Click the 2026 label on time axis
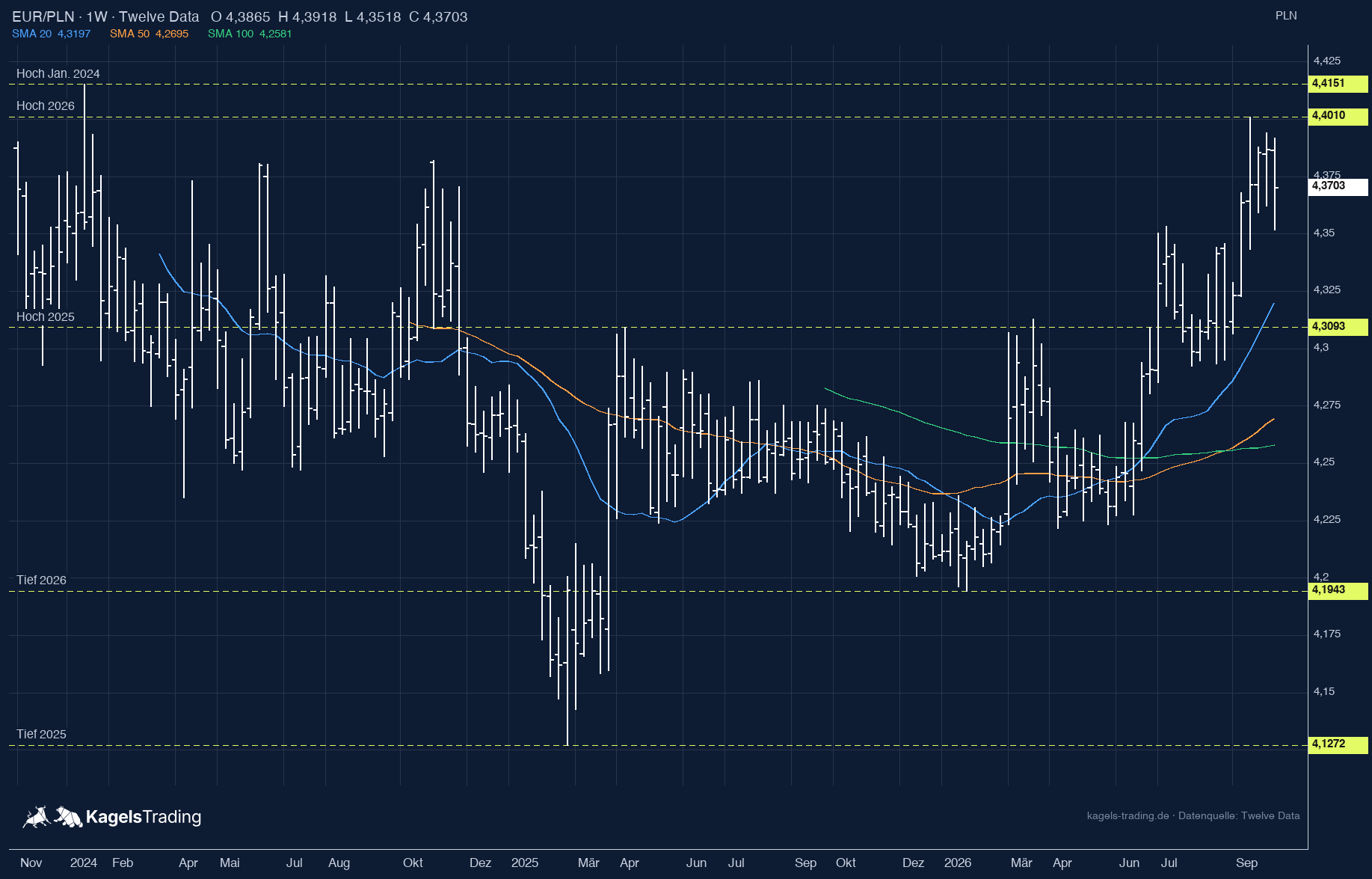This screenshot has width=1372, height=879. pos(958,863)
